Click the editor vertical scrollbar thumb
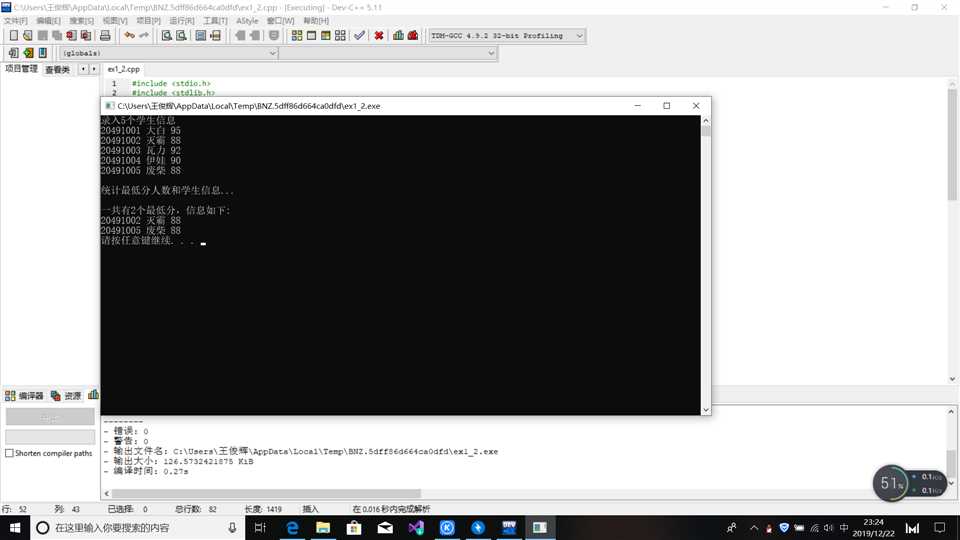Image resolution: width=960 pixels, height=540 pixels. click(952, 144)
